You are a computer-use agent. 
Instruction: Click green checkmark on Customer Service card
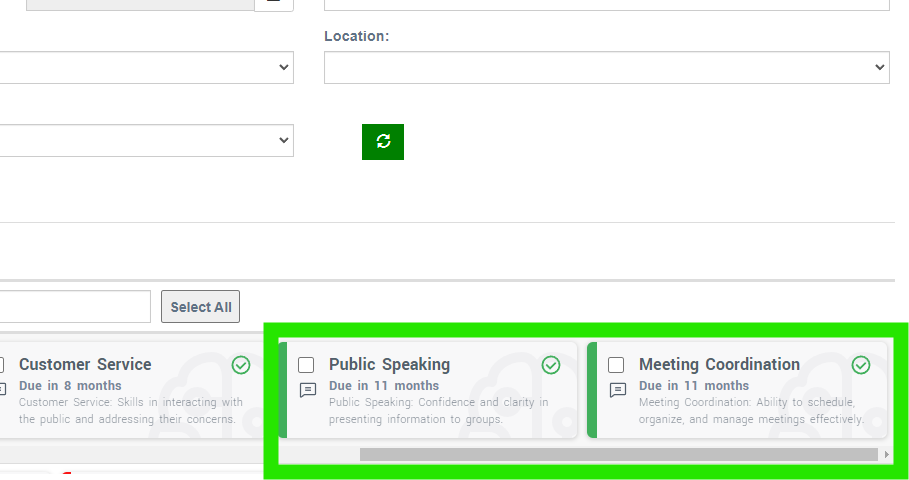pyautogui.click(x=241, y=365)
